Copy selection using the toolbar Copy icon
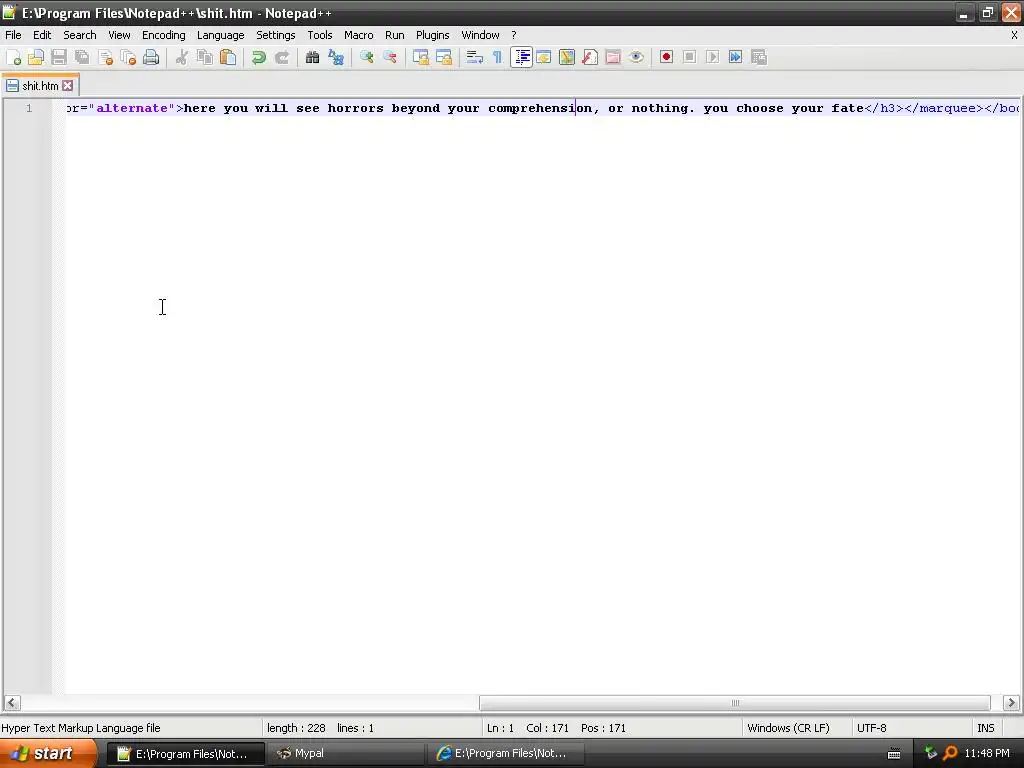This screenshot has height=768, width=1024. click(205, 57)
